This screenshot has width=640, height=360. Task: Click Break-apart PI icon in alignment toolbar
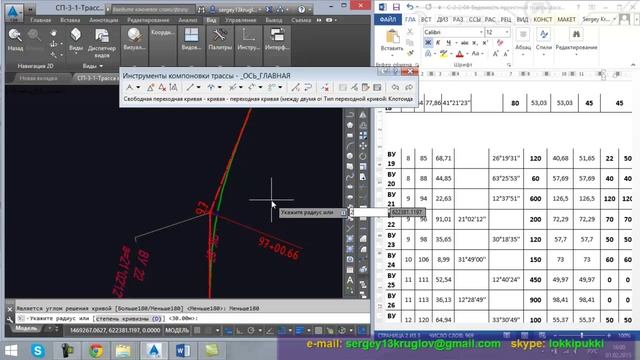[x=173, y=87]
